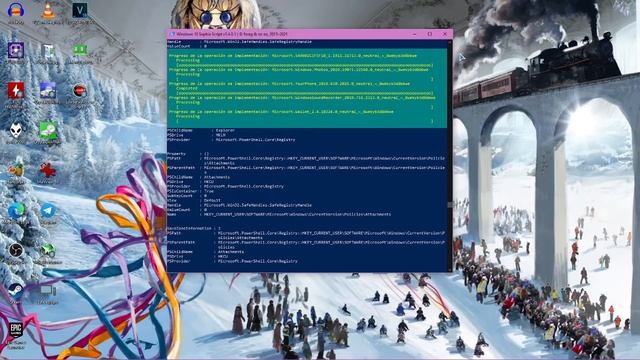Minimize the Sophia Script console window
Image resolution: width=640 pixels, height=360 pixels.
(x=414, y=34)
